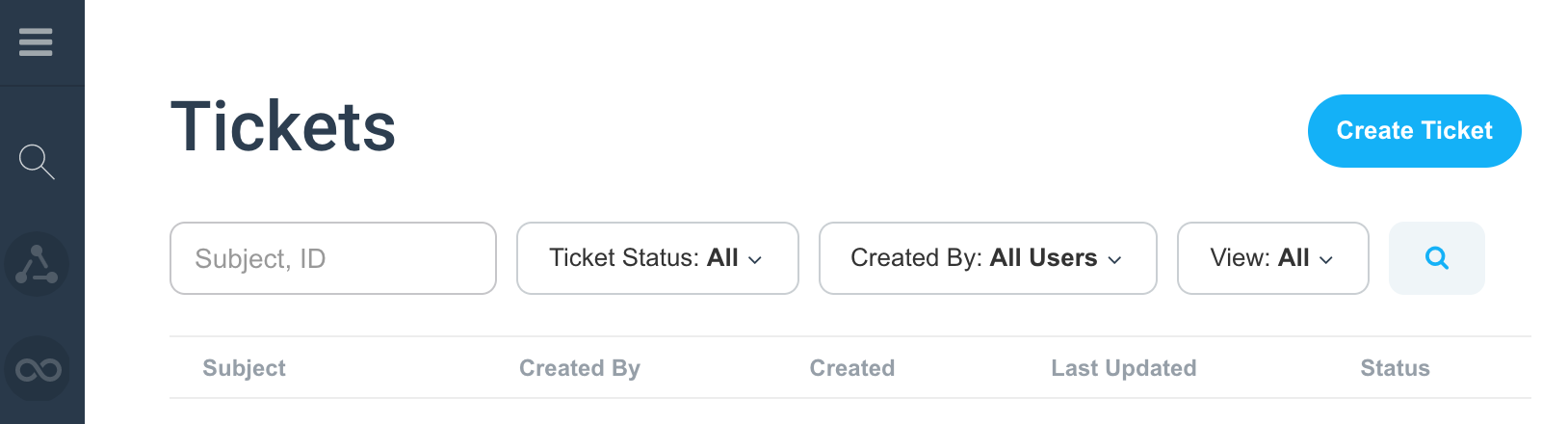The height and width of the screenshot is (424, 1568).
Task: Sort tickets by Status column
Action: click(1395, 368)
